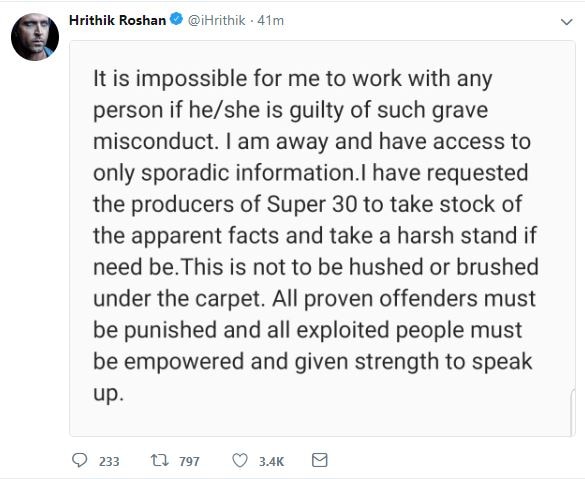Click the final word 'up.' in statement
Screen dimensions: 585x479
click(108, 394)
